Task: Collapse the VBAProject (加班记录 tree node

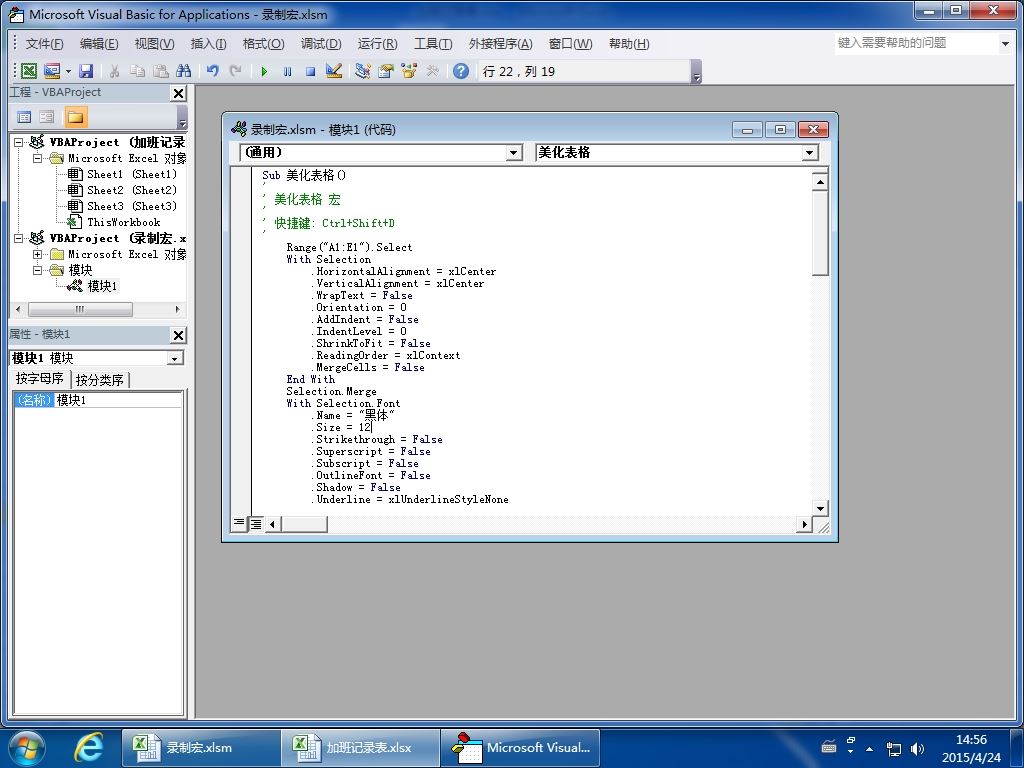Action: tap(19, 142)
